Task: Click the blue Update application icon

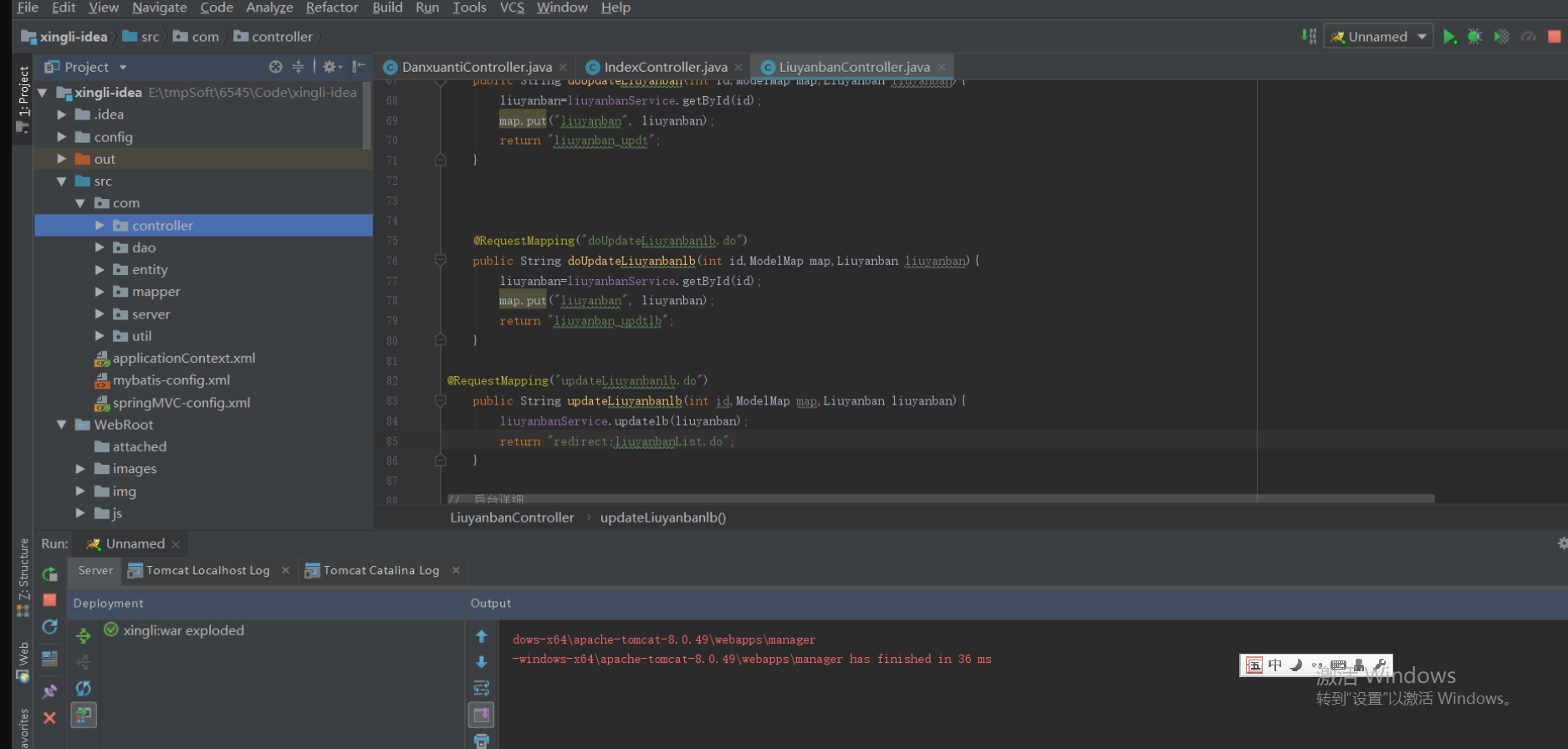Action: click(50, 627)
